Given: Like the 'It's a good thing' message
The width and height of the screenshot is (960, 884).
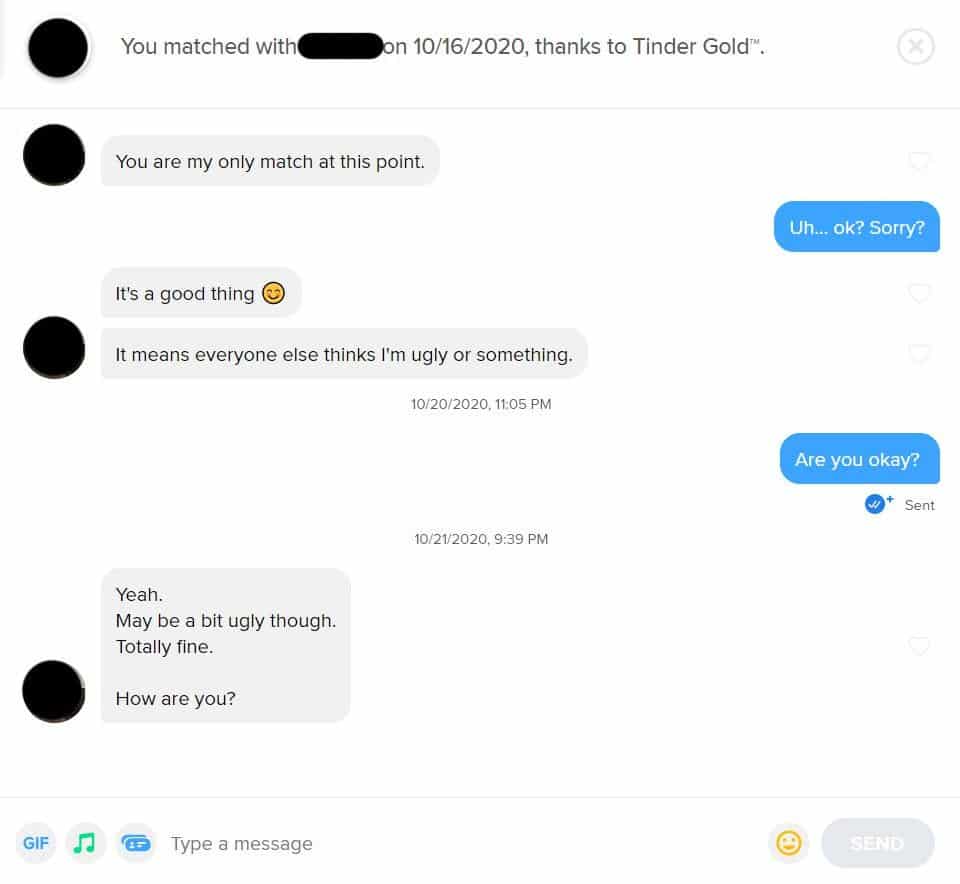Looking at the screenshot, I should point(918,293).
